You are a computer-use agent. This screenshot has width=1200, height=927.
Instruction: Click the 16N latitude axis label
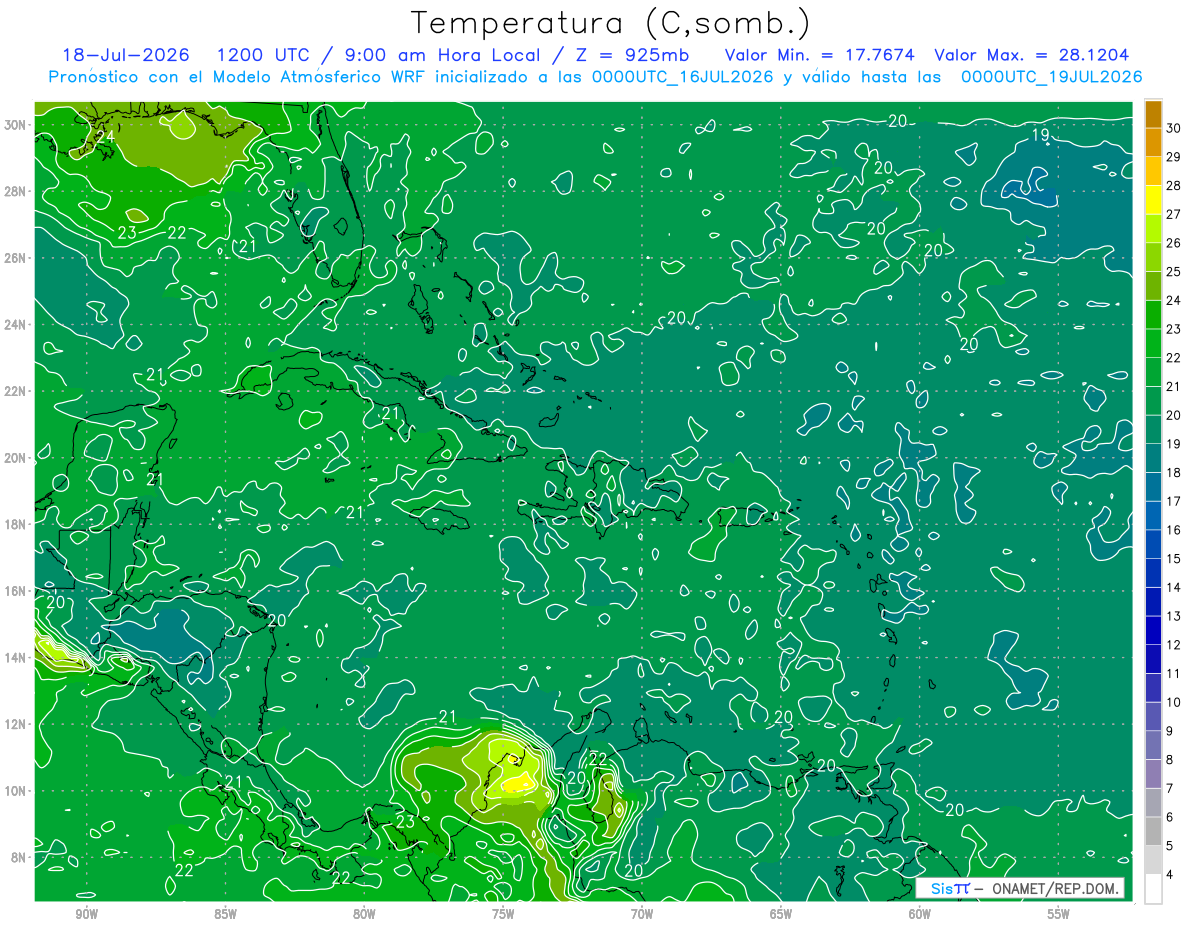pyautogui.click(x=15, y=591)
